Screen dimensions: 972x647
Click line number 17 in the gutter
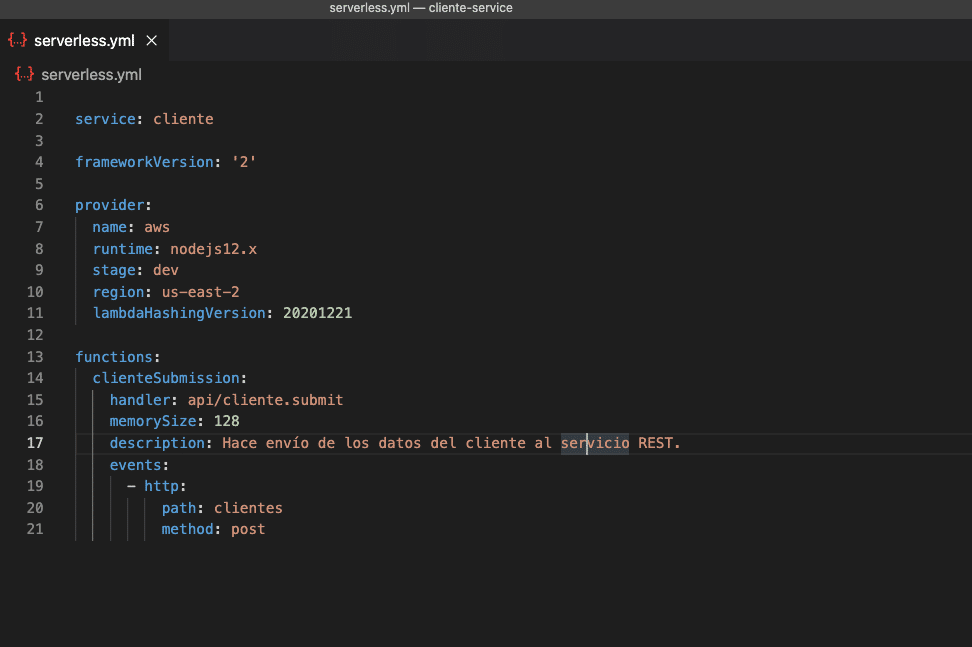click(x=35, y=443)
